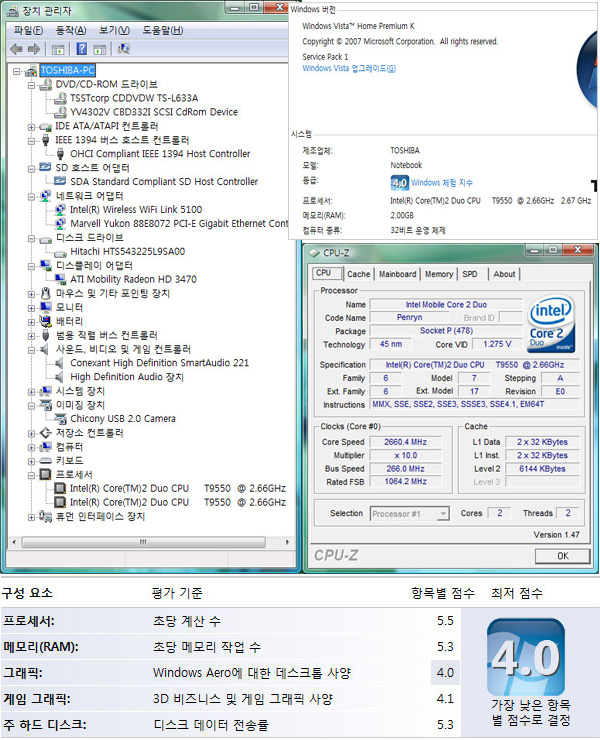Screen dimensions: 600x740
Task: Click the keyboard category icon in the tree
Action: tap(45, 461)
